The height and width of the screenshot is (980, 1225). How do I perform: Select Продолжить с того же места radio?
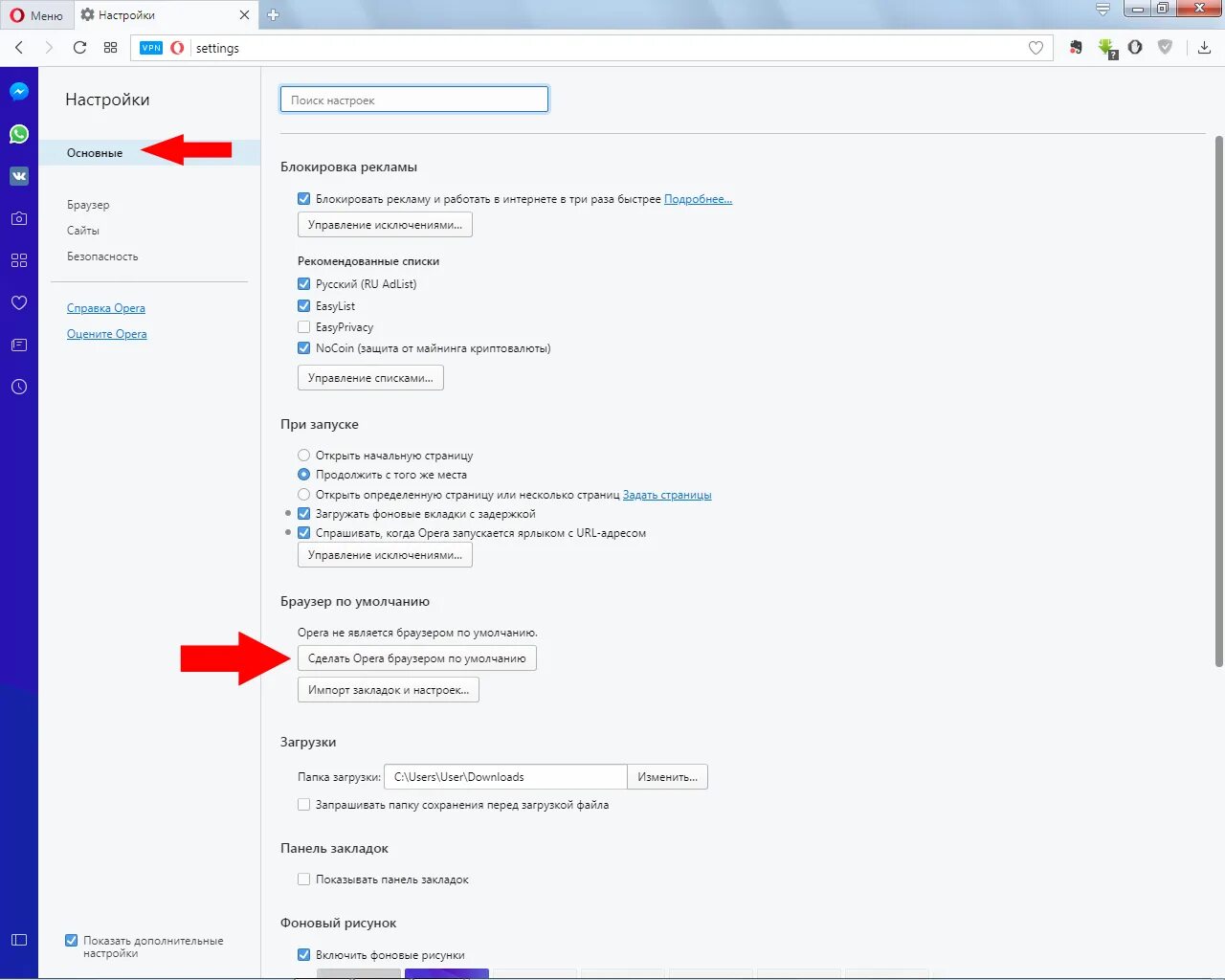pyautogui.click(x=303, y=475)
